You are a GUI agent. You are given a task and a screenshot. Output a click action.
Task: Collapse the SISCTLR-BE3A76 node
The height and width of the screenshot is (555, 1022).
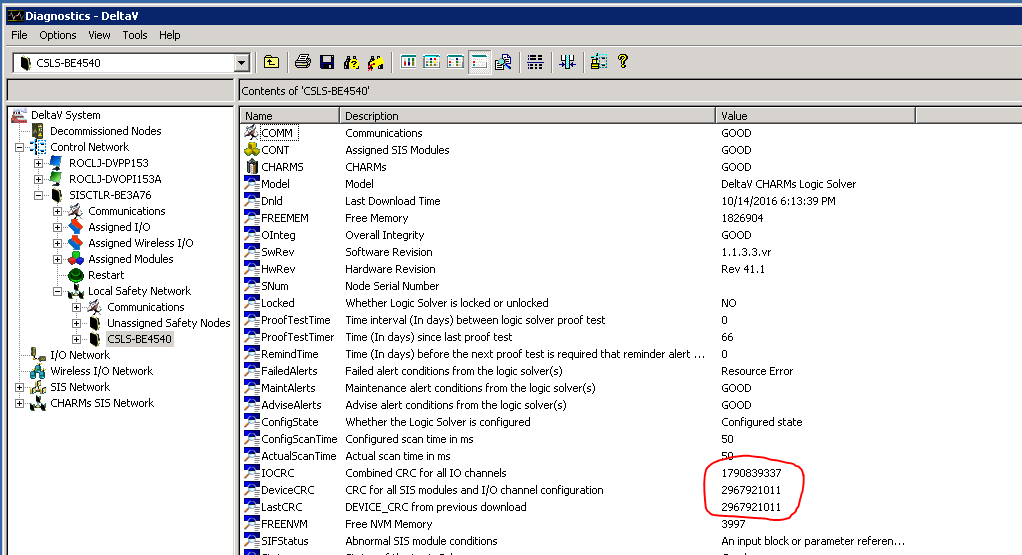(x=38, y=195)
